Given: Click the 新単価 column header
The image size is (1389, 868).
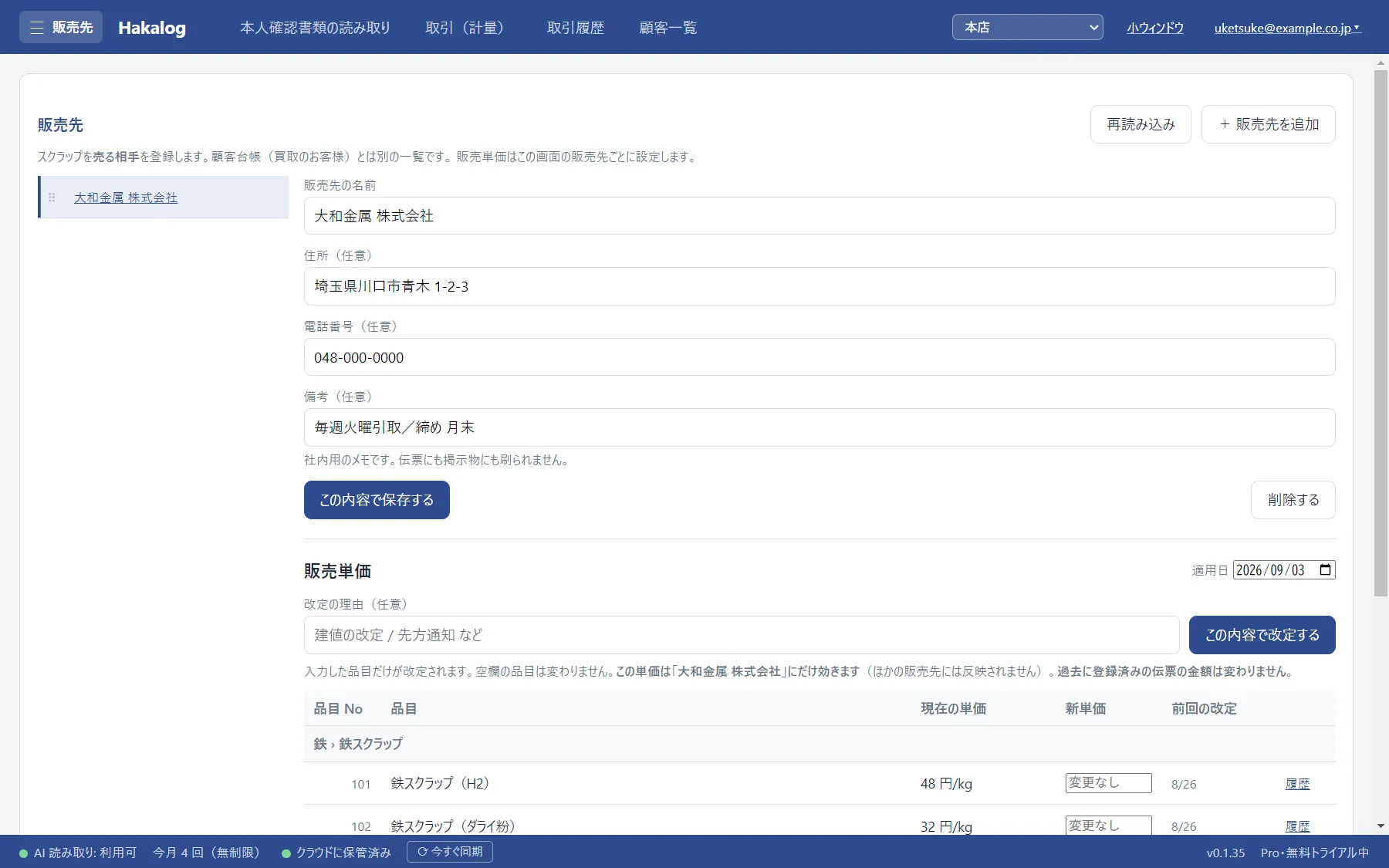Looking at the screenshot, I should pos(1086,708).
